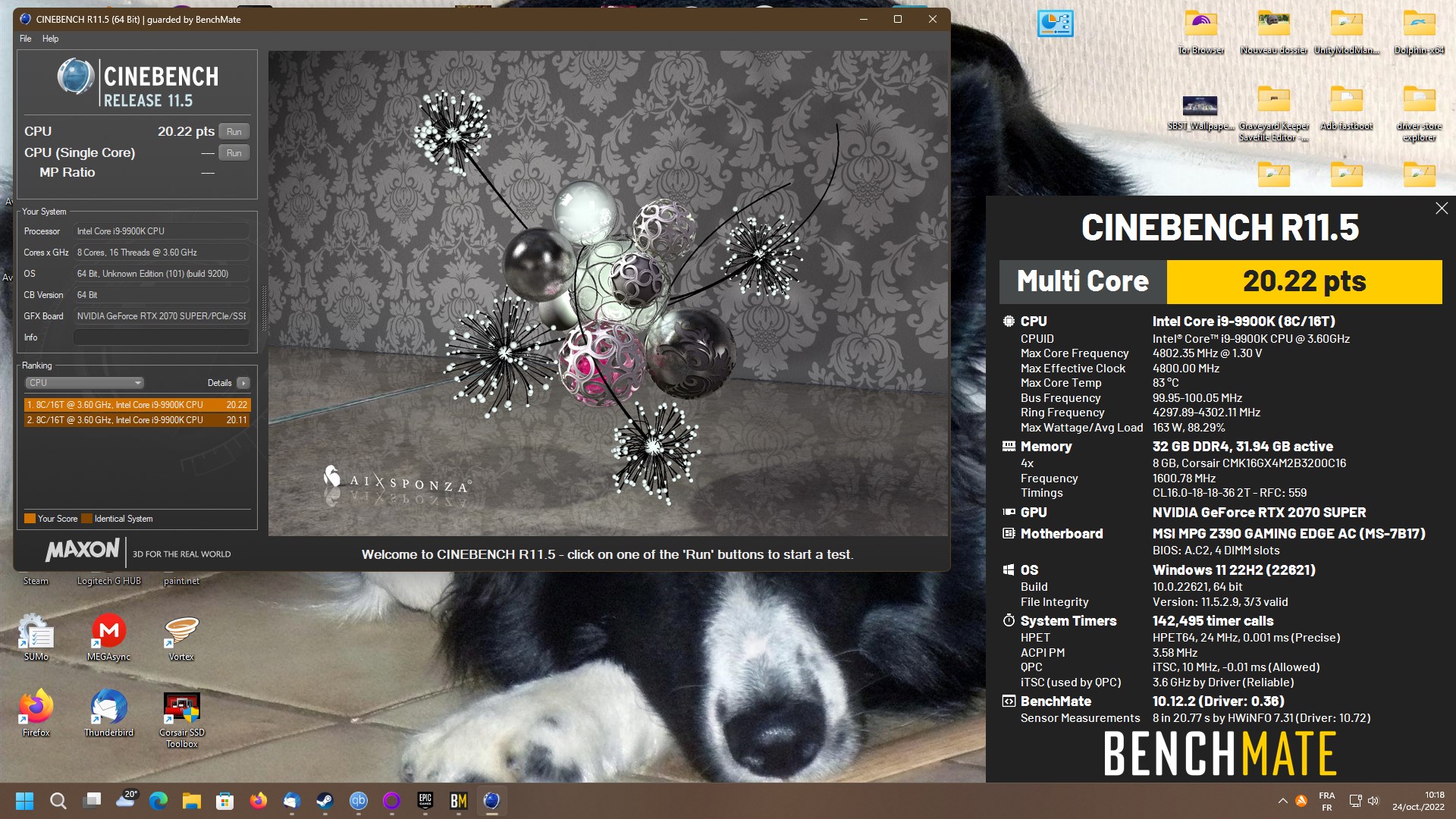Open the Adb fastboot folder
This screenshot has height=819, width=1456.
[x=1347, y=108]
